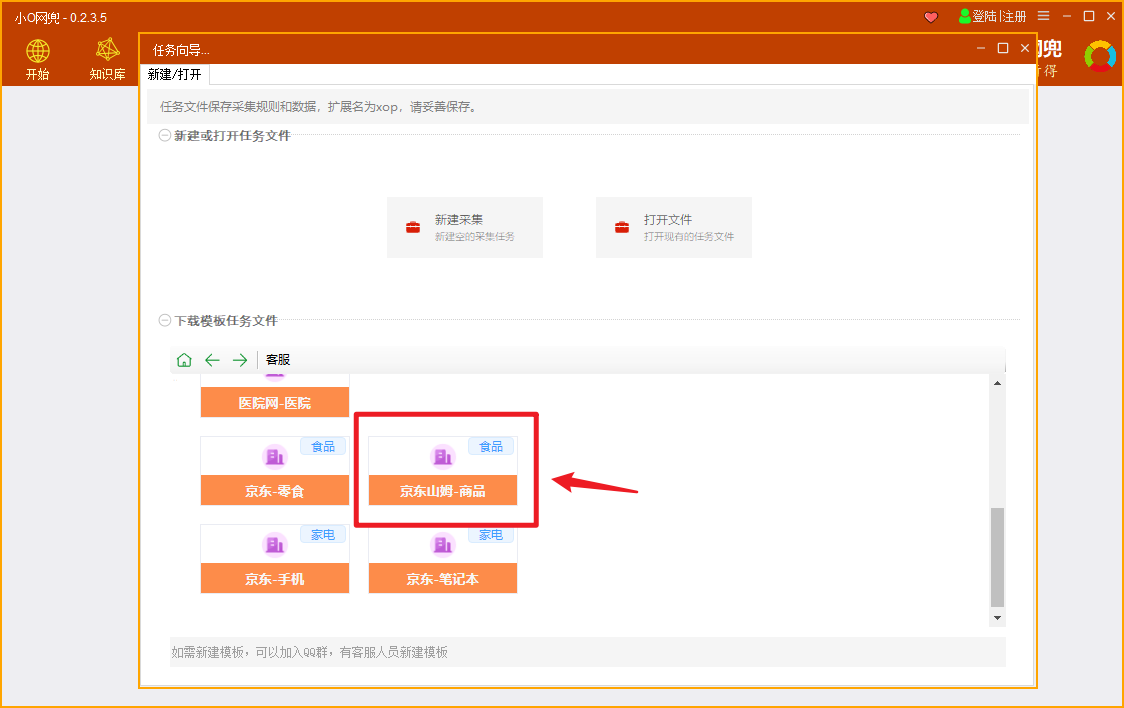The height and width of the screenshot is (708, 1124).
Task: Click the template list scroll up arrow
Action: click(x=997, y=383)
